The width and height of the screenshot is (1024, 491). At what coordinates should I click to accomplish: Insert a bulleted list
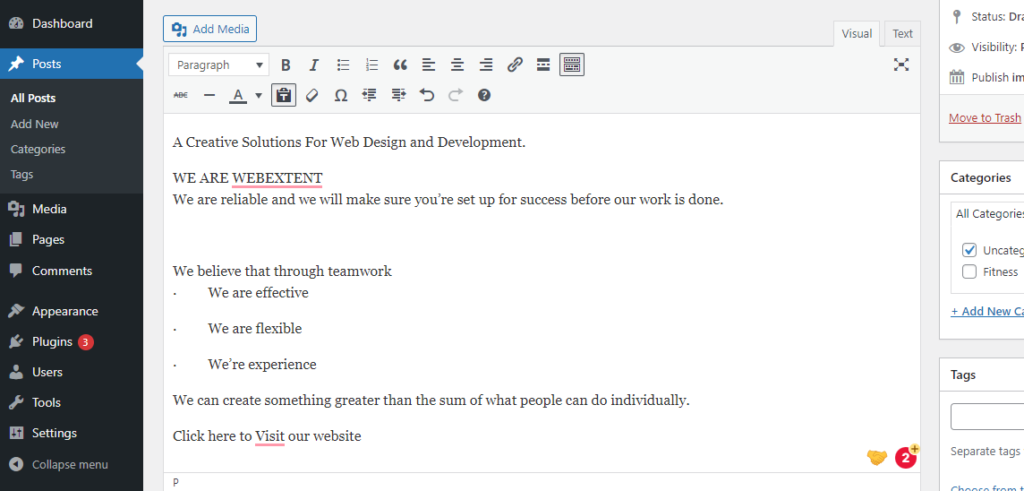(x=343, y=65)
